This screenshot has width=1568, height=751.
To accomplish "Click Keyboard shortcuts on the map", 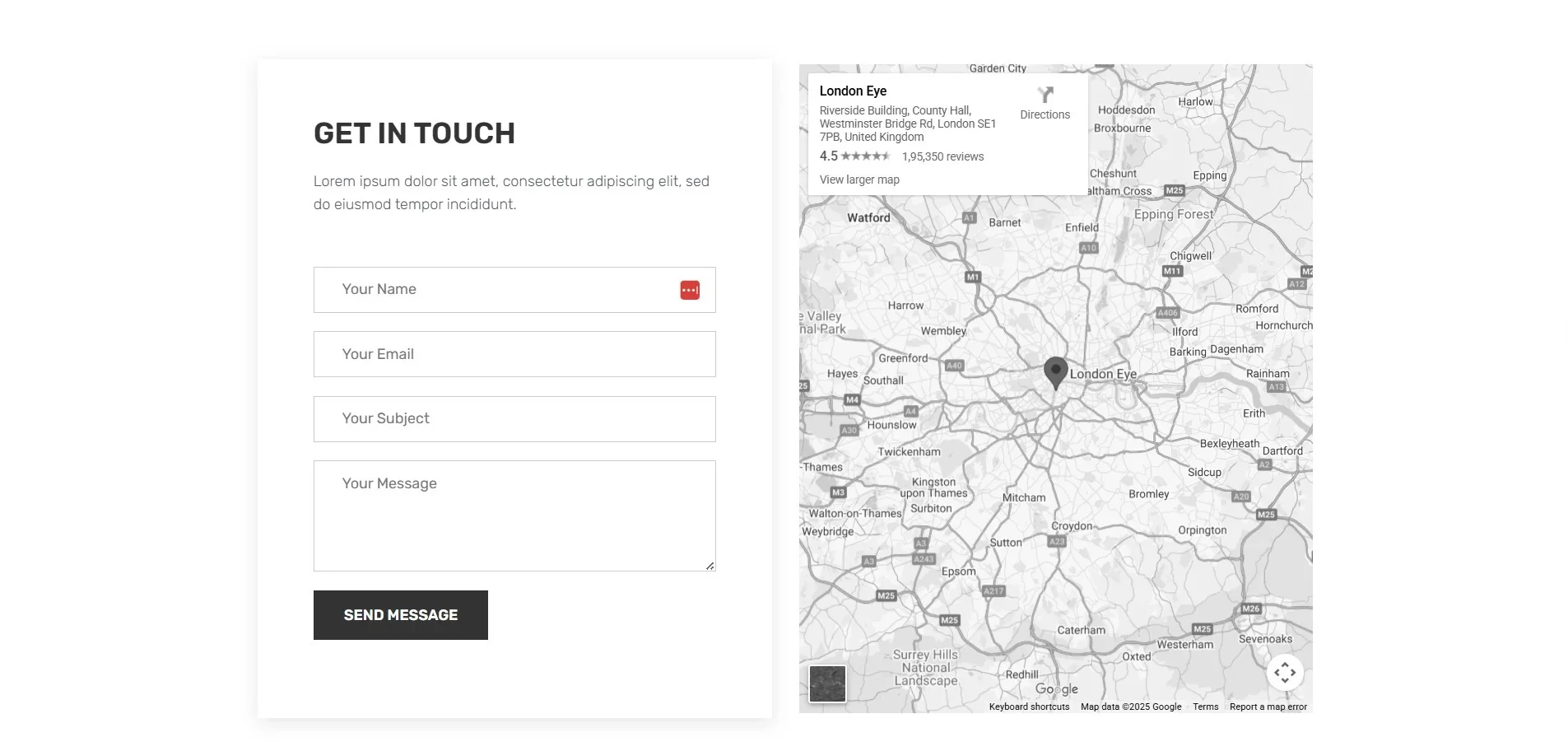I will pos(1029,707).
